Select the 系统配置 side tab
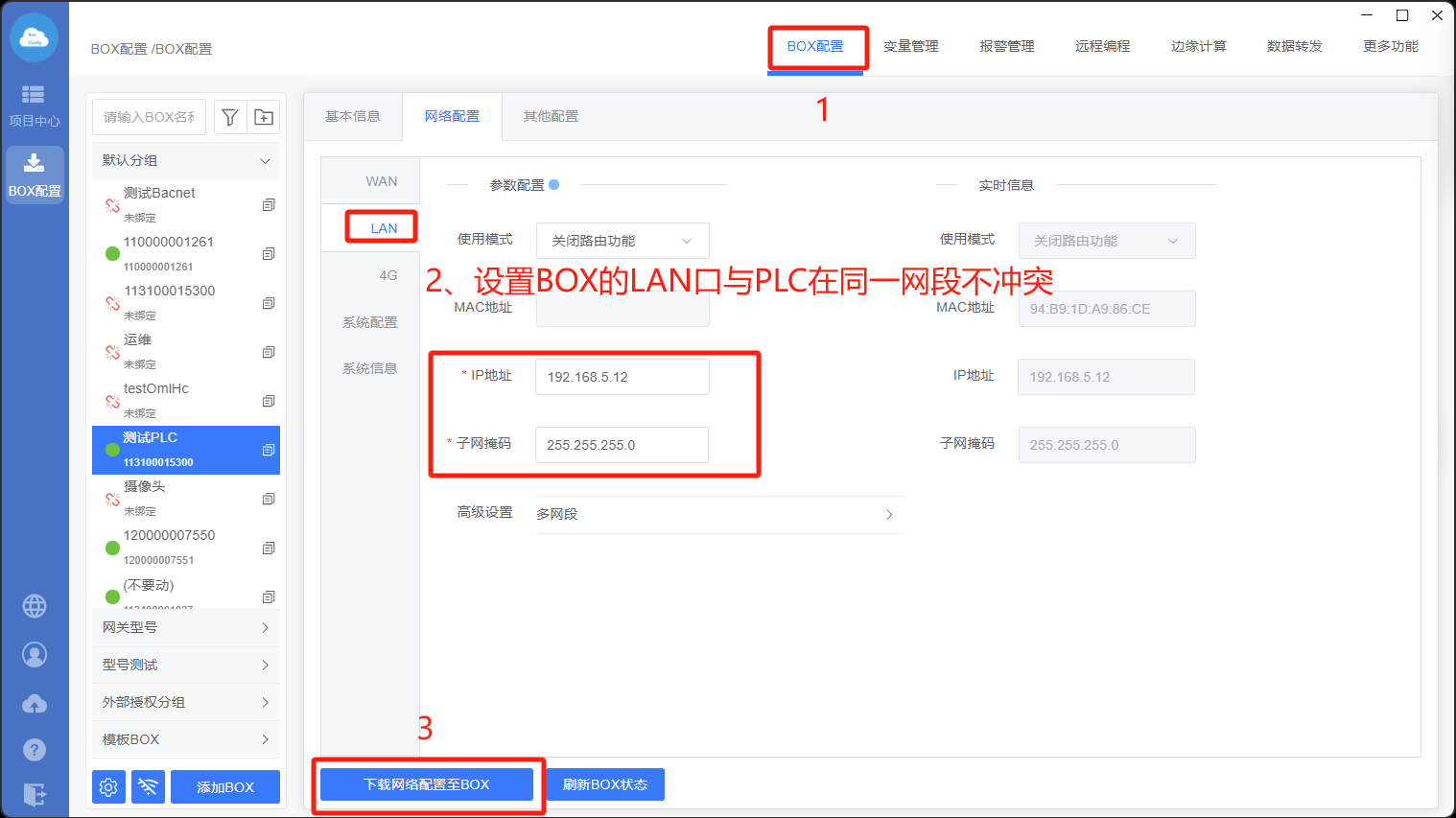This screenshot has height=818, width=1456. (370, 322)
